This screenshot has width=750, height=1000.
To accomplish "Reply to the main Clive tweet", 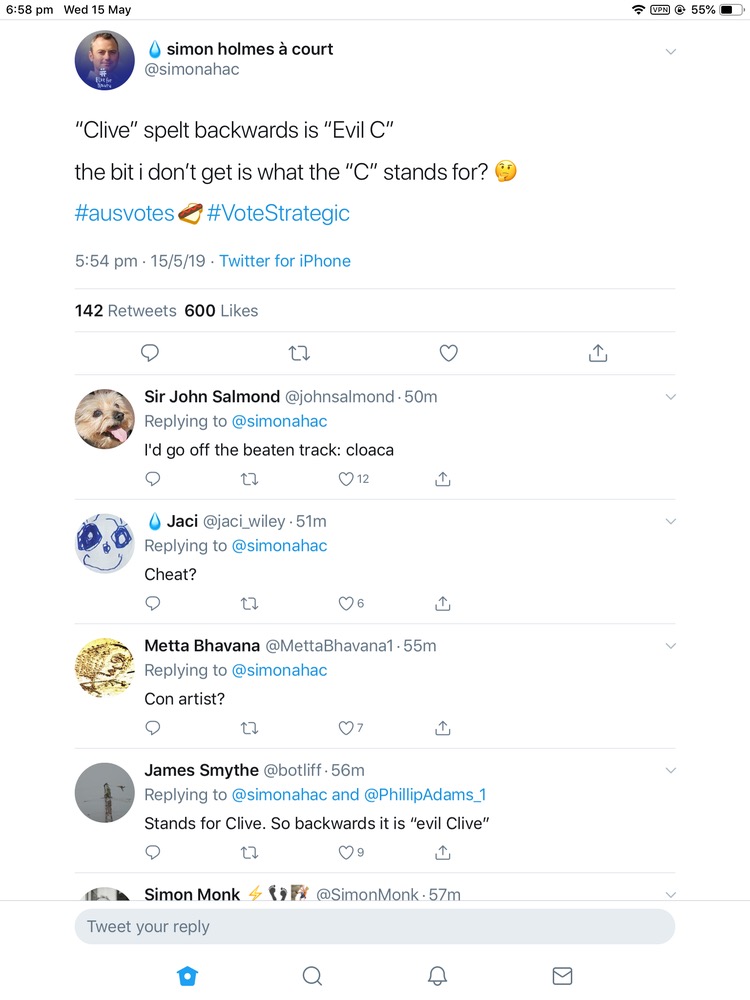I will tap(151, 353).
